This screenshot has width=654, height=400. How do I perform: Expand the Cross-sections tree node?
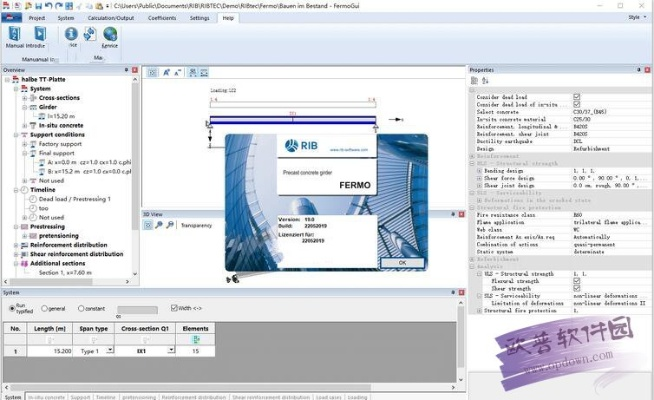pyautogui.click(x=24, y=98)
